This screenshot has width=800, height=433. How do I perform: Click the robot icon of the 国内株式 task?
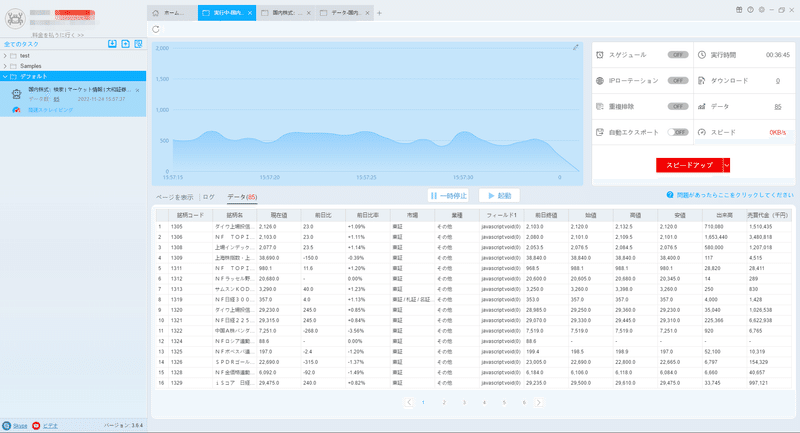16,93
